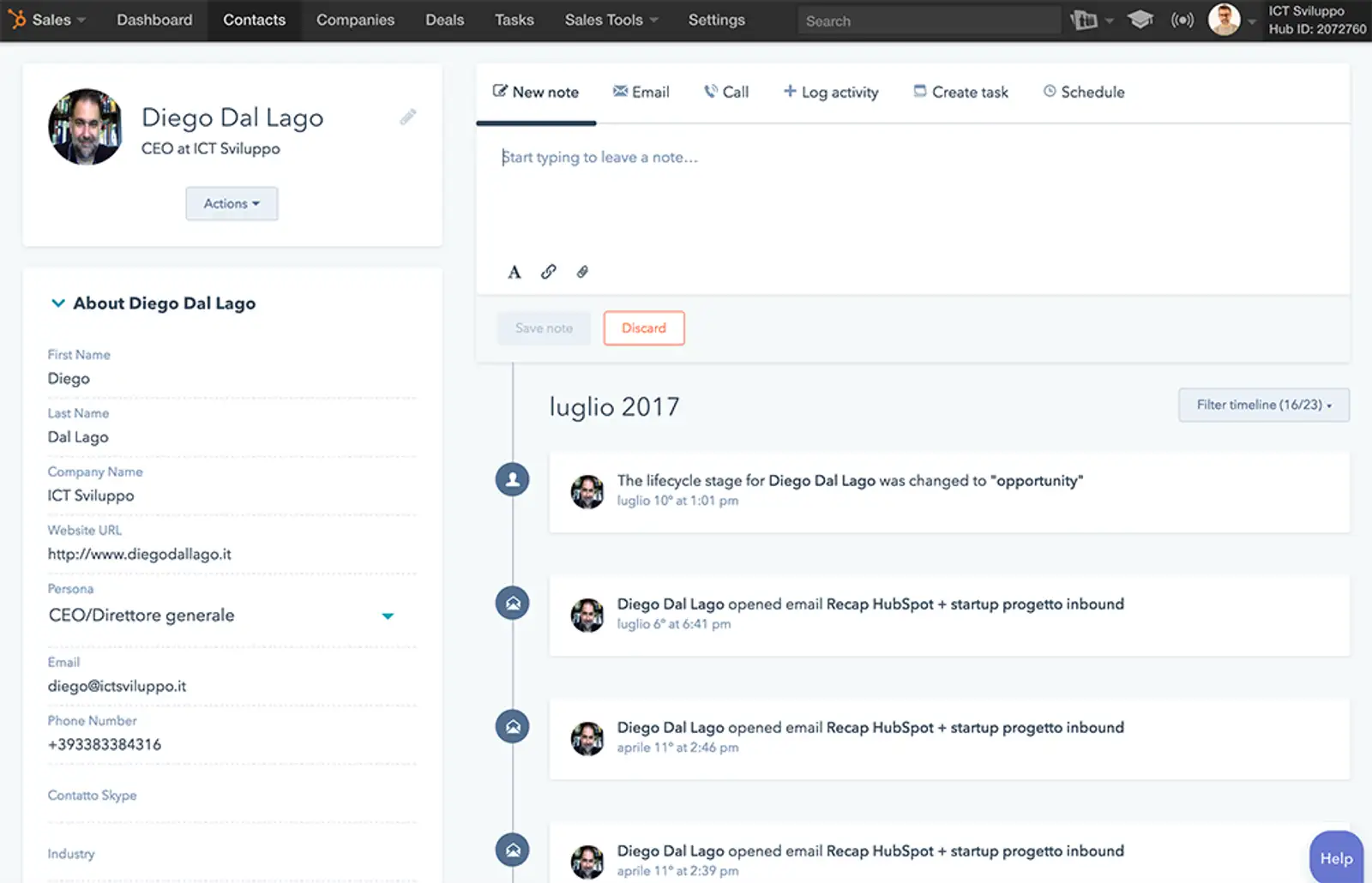This screenshot has width=1372, height=883.
Task: Click the Industry field label
Action: coord(71,854)
